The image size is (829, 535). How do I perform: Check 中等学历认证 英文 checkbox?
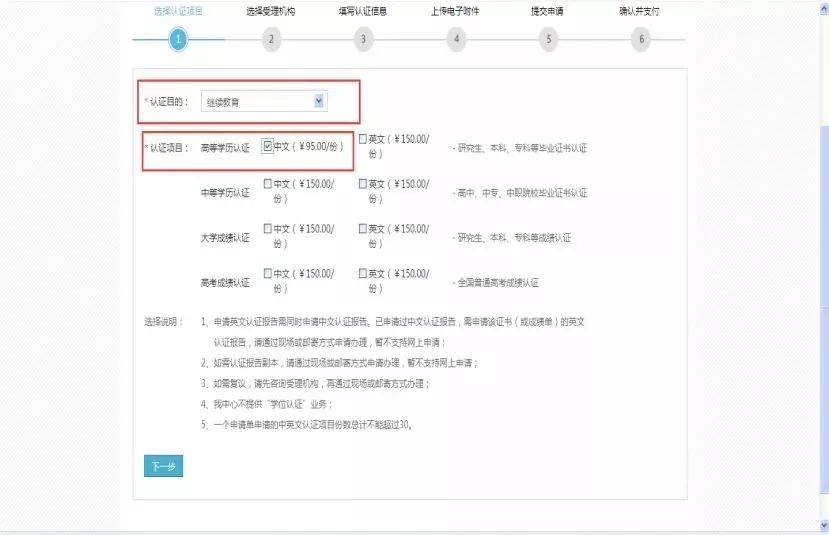click(363, 183)
